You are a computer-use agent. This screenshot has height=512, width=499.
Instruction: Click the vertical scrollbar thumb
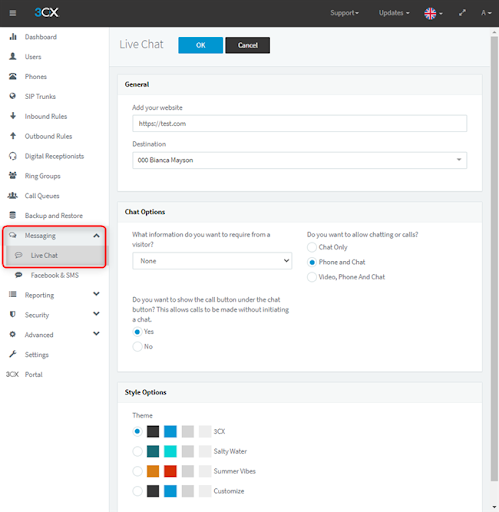494,258
